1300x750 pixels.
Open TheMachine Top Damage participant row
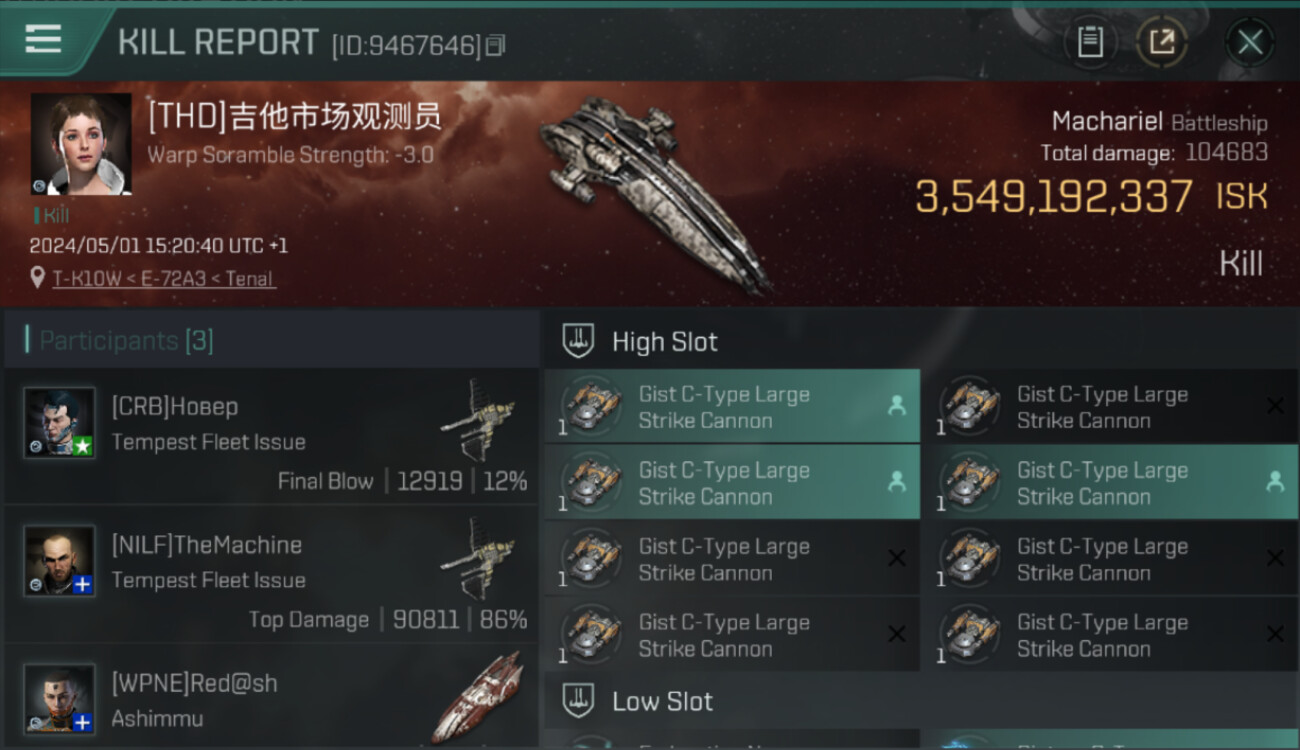(x=271, y=574)
